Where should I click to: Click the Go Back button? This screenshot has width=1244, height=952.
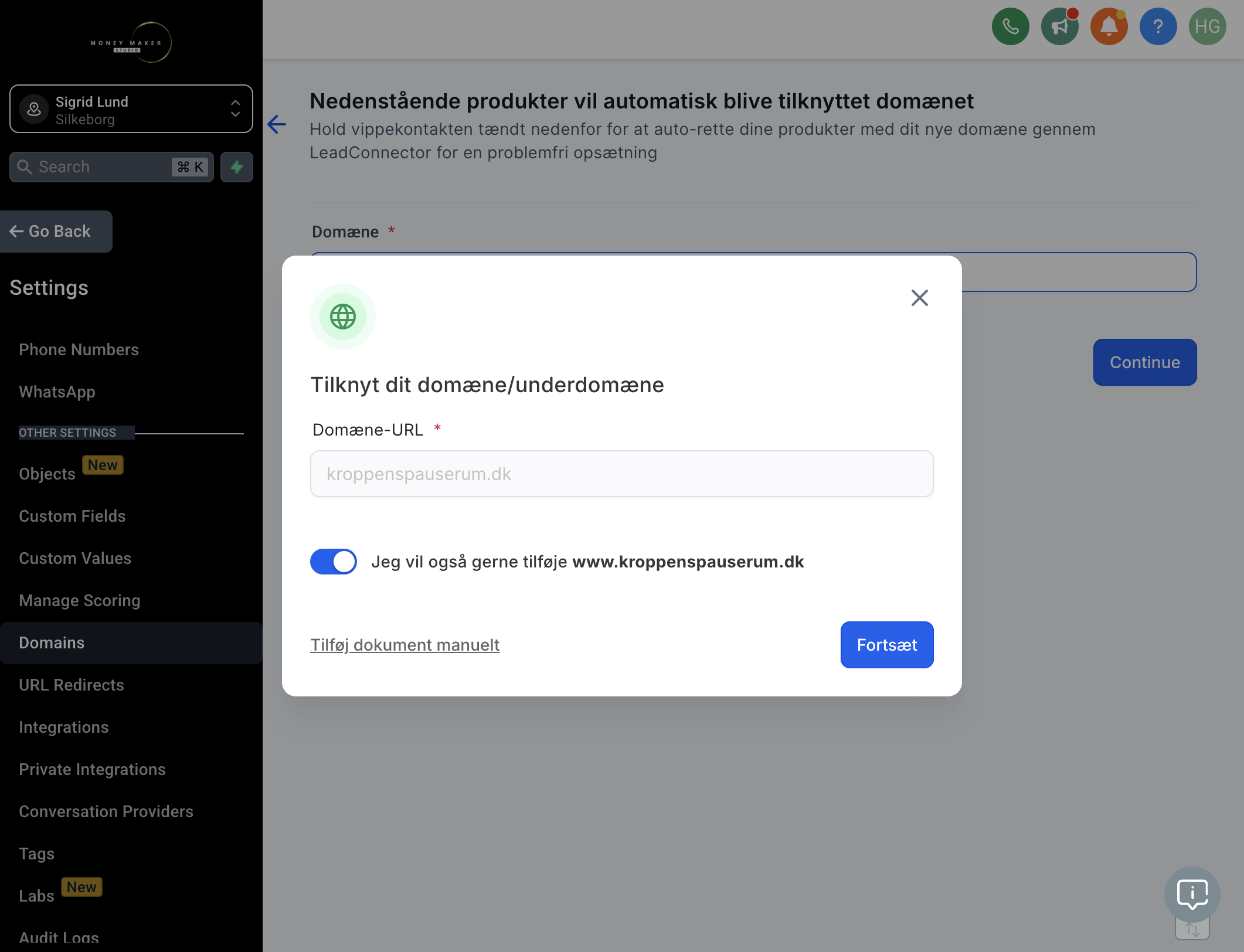pyautogui.click(x=56, y=232)
